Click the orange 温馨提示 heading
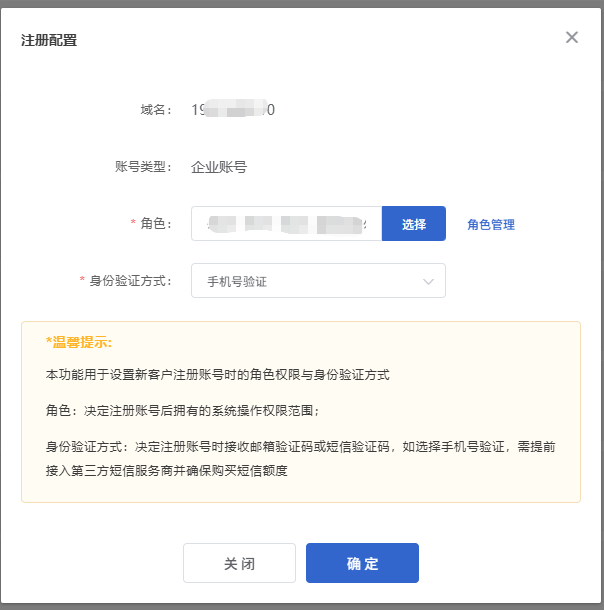The width and height of the screenshot is (604, 610). pyautogui.click(x=79, y=342)
